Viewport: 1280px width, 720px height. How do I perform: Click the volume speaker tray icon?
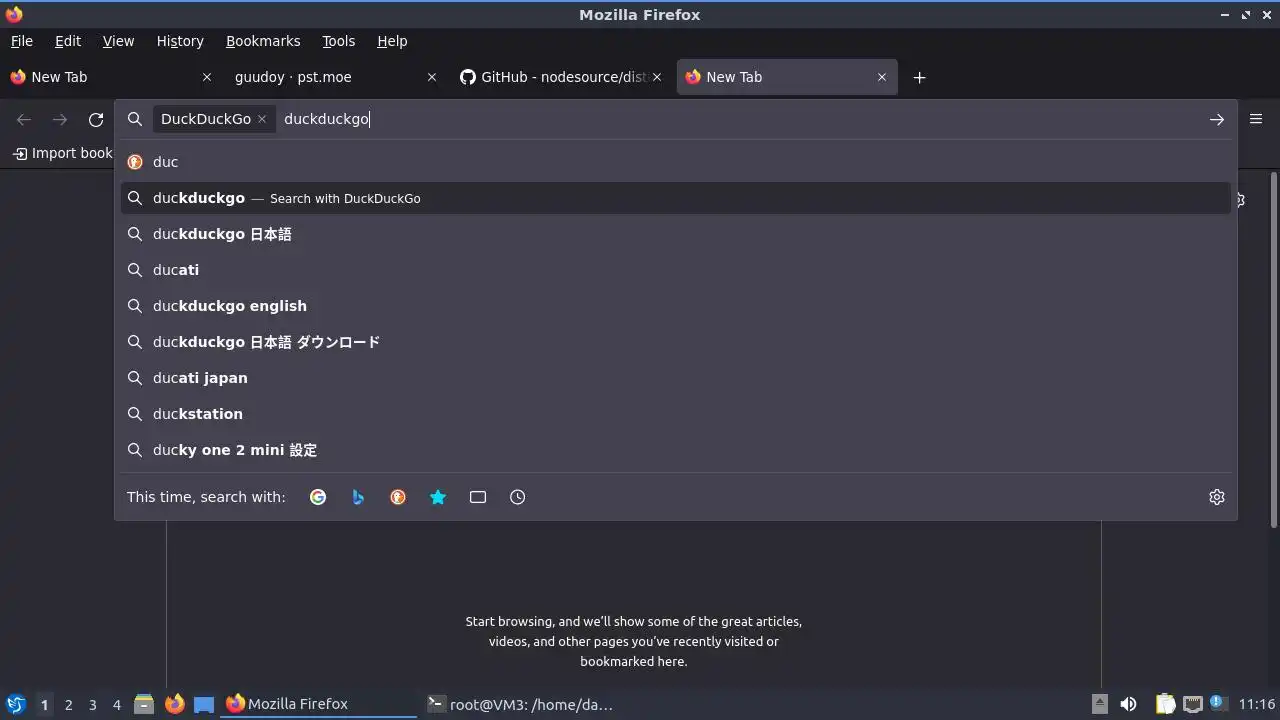(x=1128, y=704)
